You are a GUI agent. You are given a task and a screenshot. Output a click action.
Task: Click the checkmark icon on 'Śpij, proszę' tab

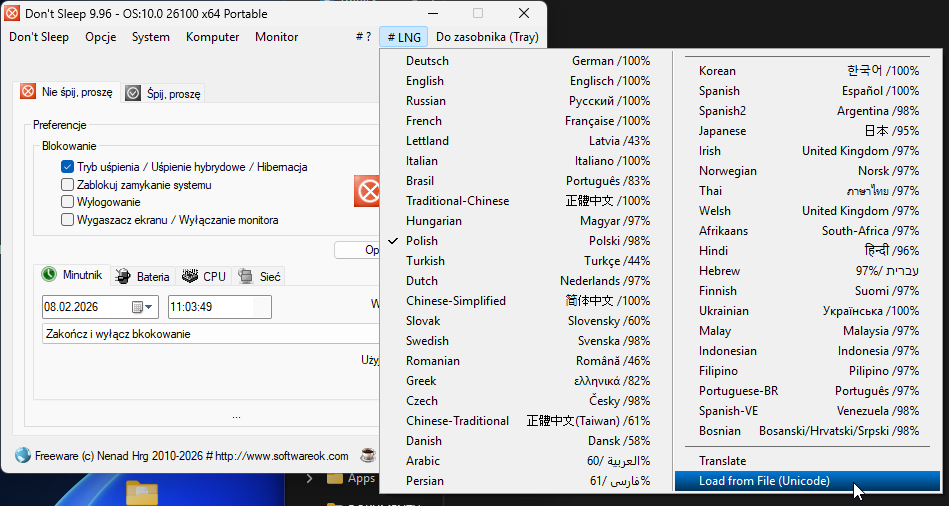133,93
